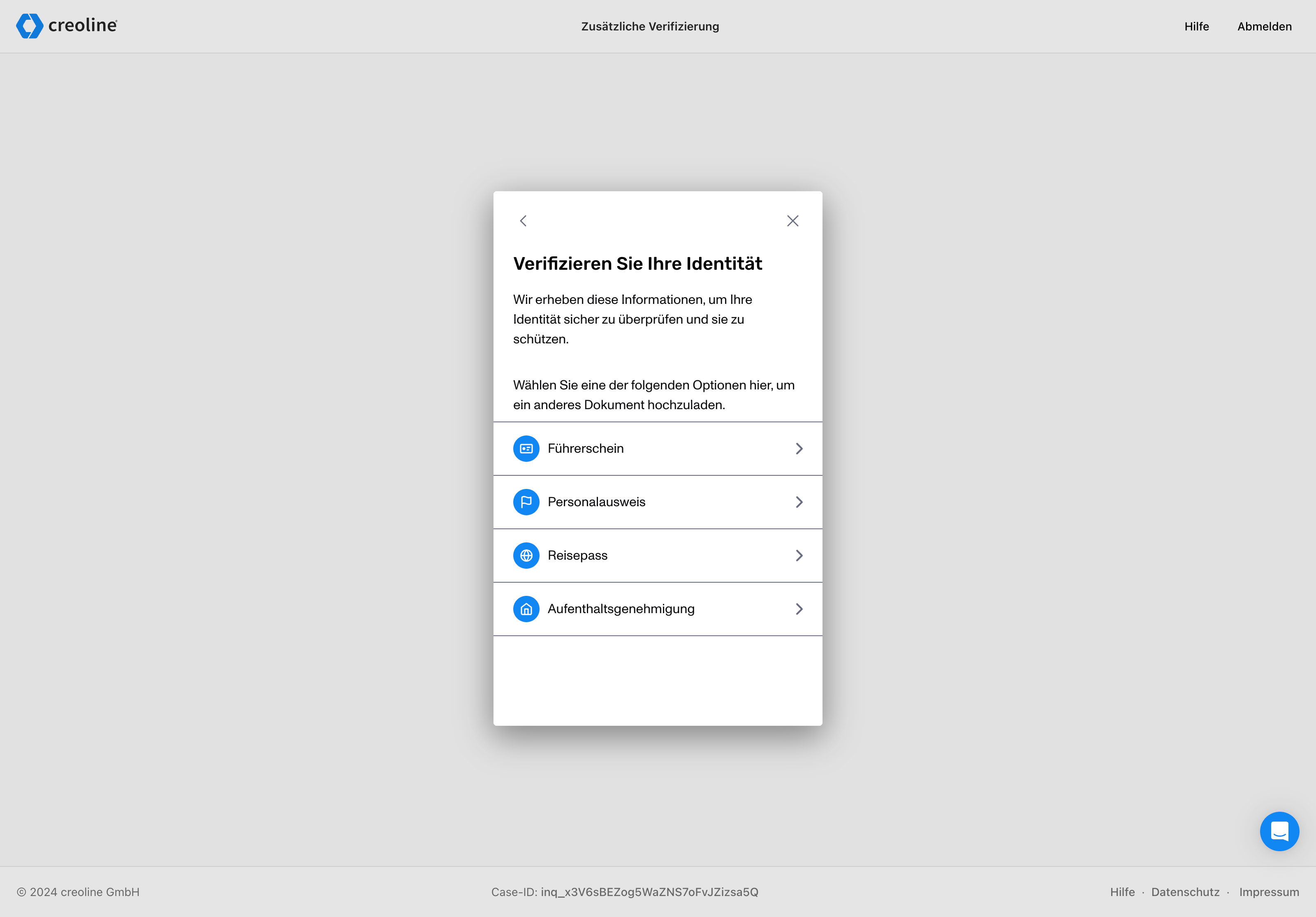This screenshot has width=1316, height=917.
Task: Select the Reisepass document label
Action: click(x=578, y=556)
